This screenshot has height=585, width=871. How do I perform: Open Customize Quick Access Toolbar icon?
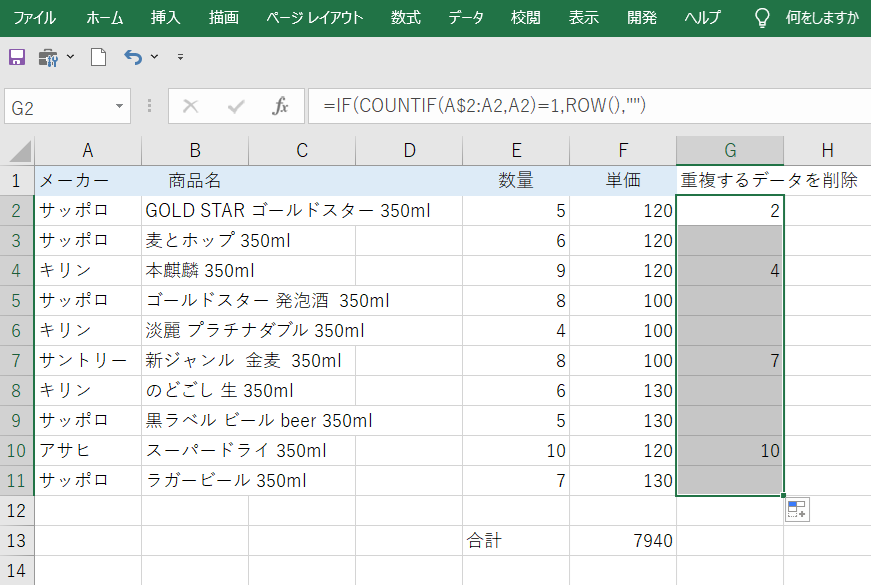[178, 57]
